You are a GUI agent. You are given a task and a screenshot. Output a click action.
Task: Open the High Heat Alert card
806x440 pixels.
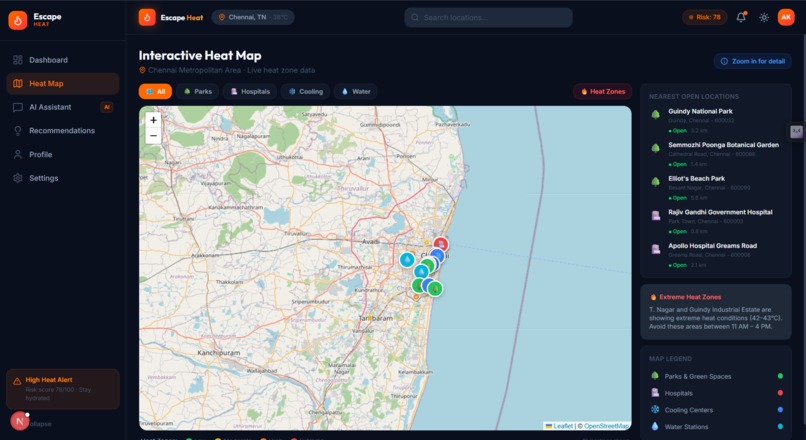(x=63, y=389)
